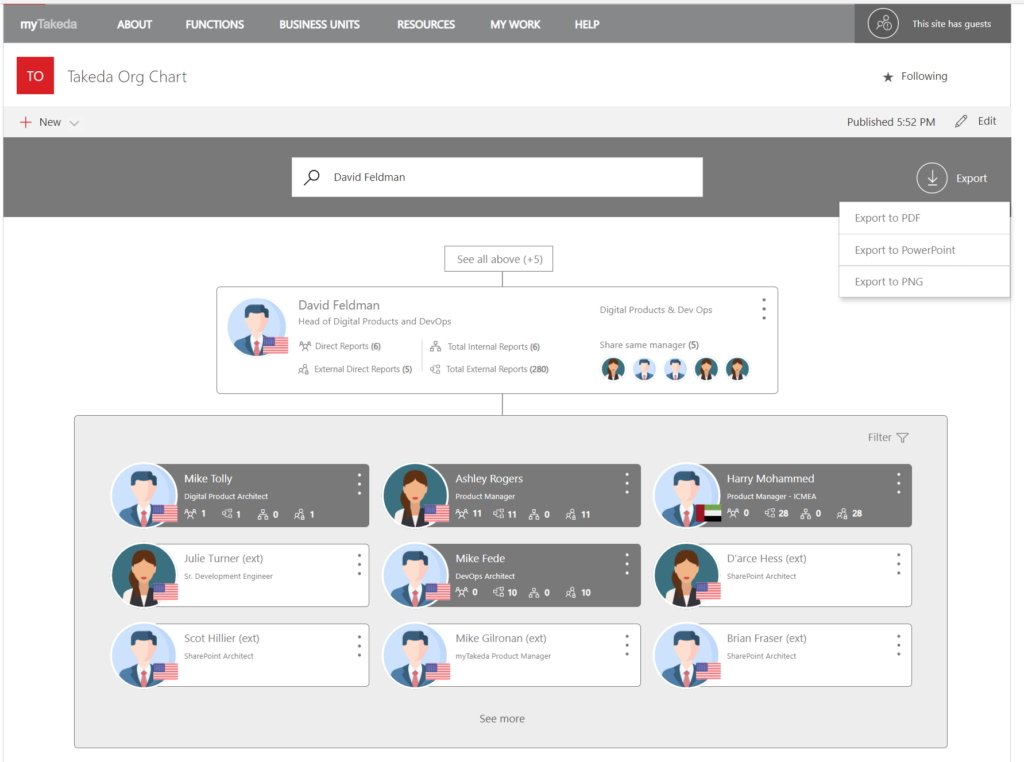Image resolution: width=1024 pixels, height=762 pixels.
Task: Click This site has guests text
Action: tap(952, 24)
